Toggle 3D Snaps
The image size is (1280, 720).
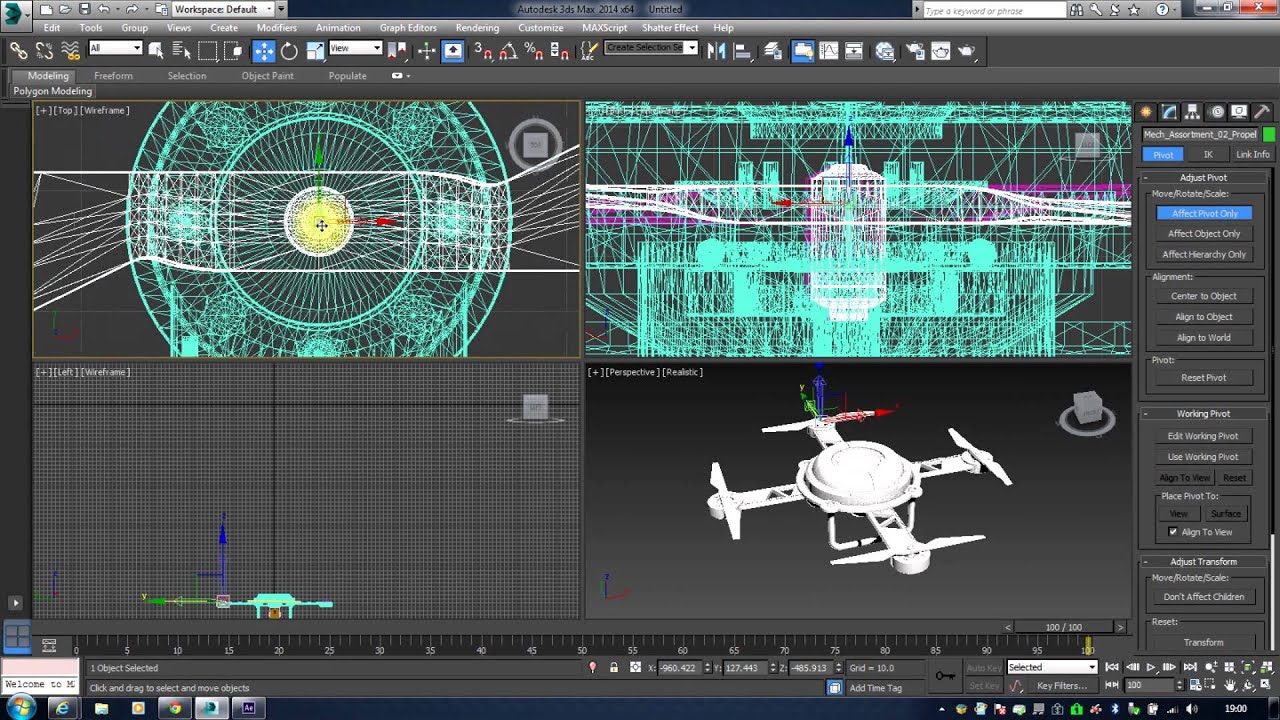tap(482, 50)
